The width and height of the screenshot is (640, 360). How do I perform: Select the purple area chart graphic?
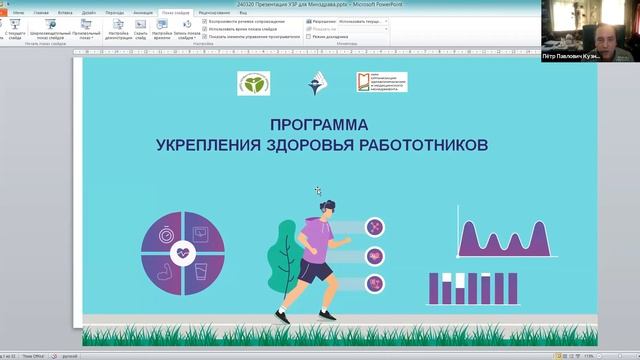click(x=506, y=233)
